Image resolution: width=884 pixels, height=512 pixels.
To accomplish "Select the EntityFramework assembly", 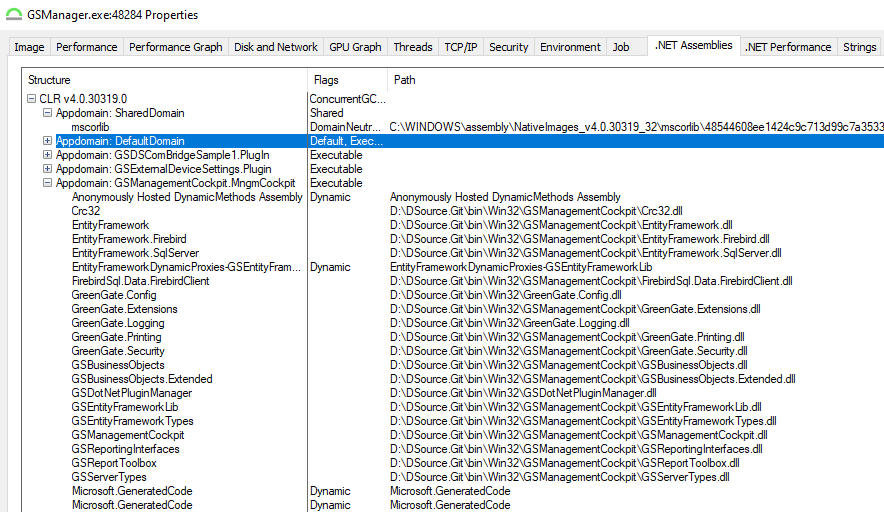I will pos(110,225).
